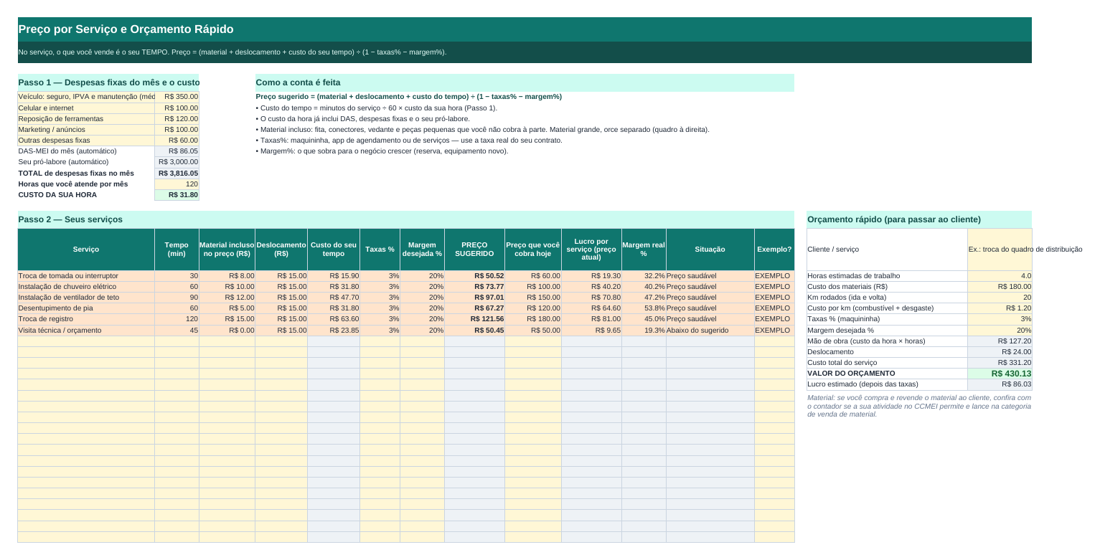The height and width of the screenshot is (560, 1100).
Task: Click material cost R$ 0.00 cell
Action: [x=227, y=330]
